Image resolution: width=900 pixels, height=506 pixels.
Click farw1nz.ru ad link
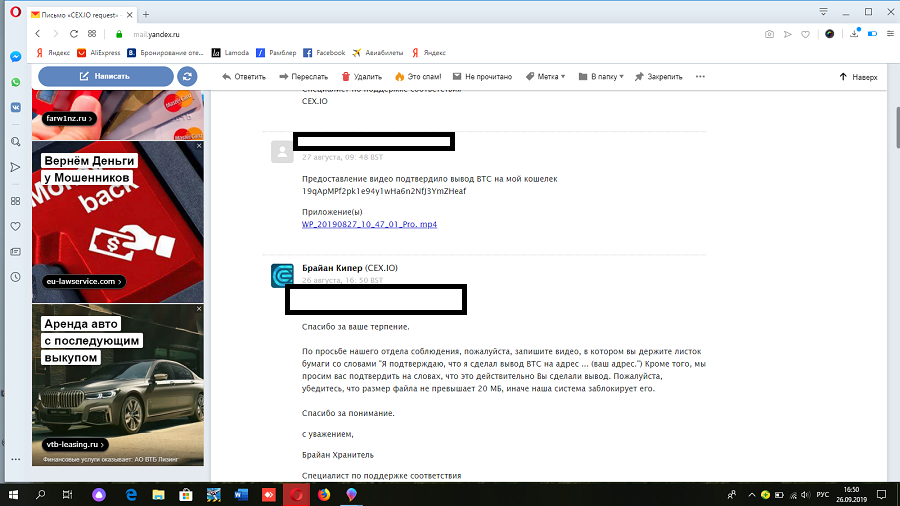(69, 118)
